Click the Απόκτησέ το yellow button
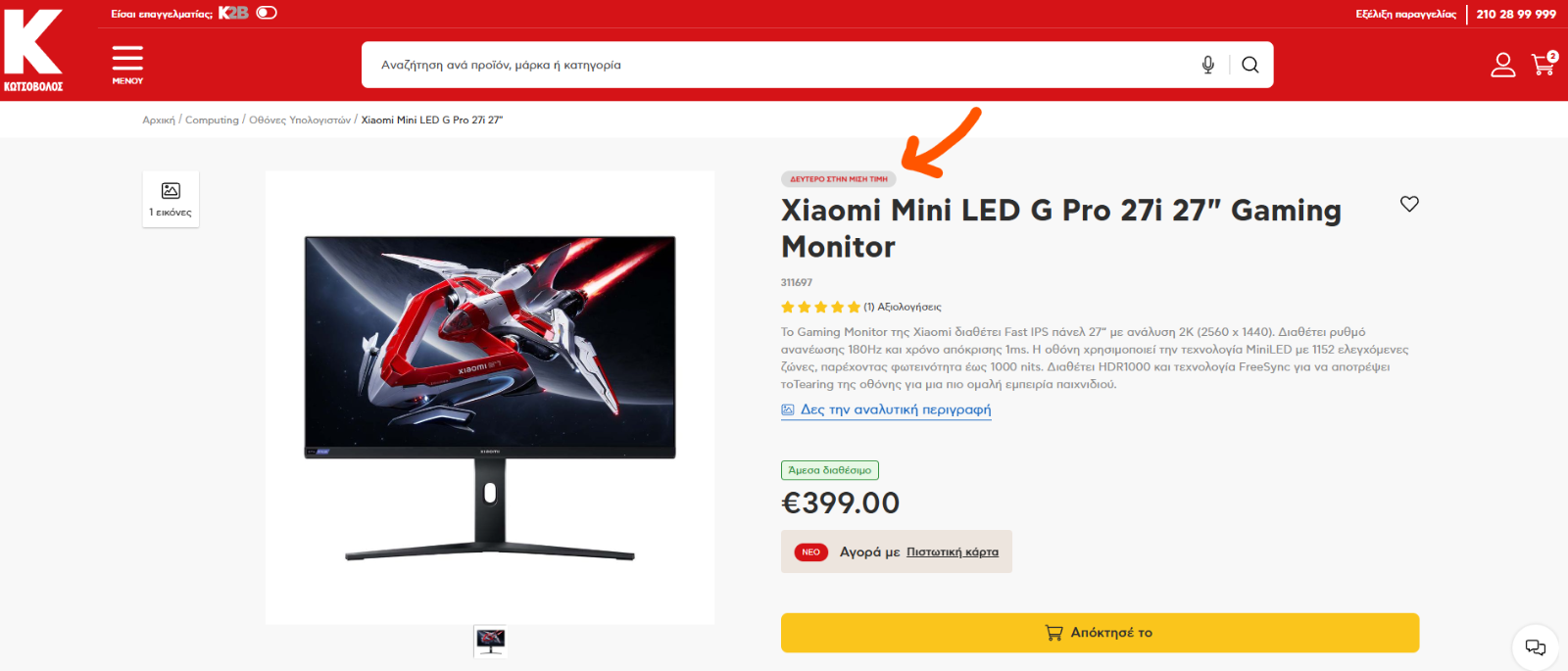Viewport: 1568px width, 671px height. point(1100,633)
